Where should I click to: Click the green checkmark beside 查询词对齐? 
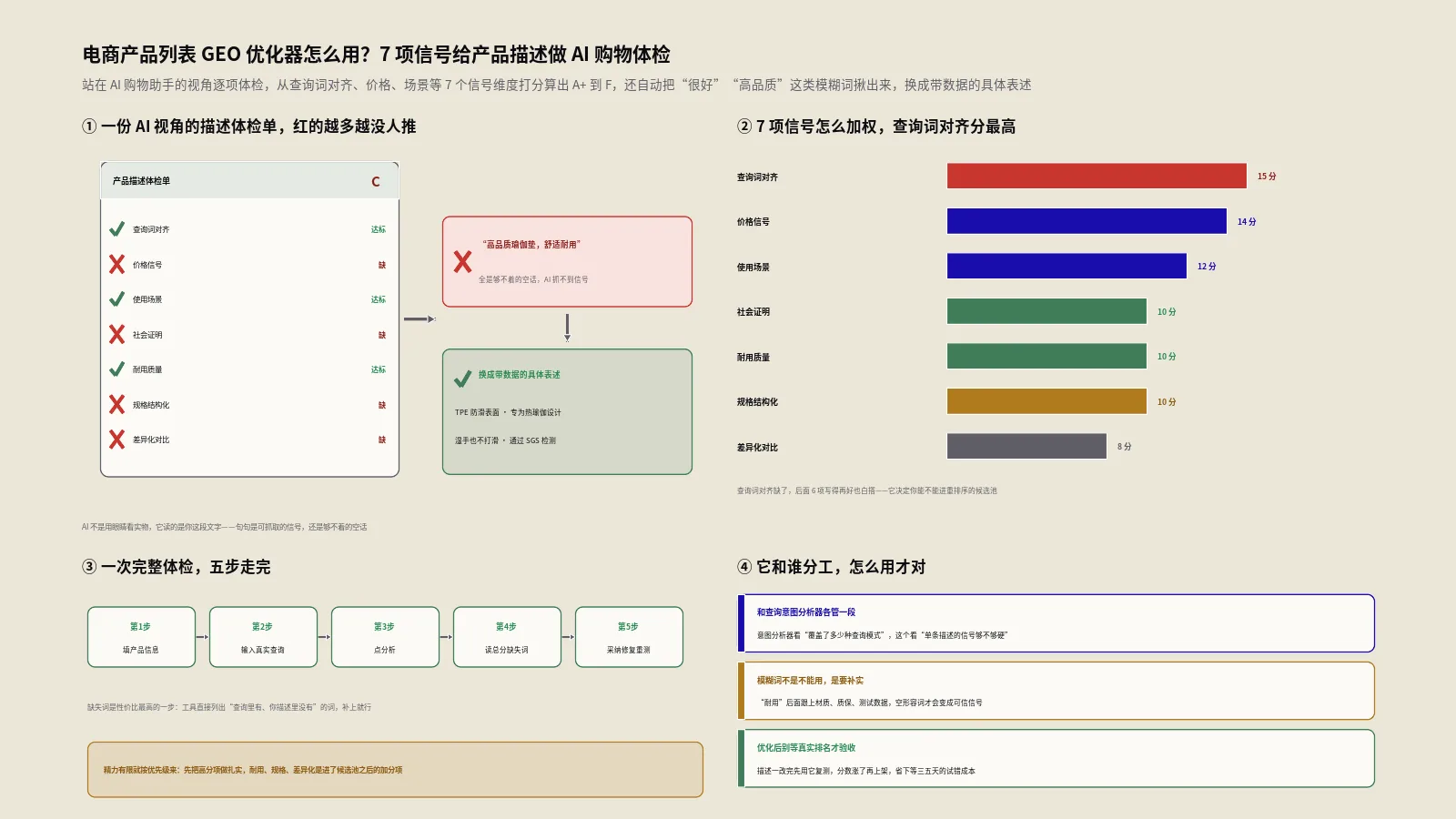pyautogui.click(x=116, y=229)
